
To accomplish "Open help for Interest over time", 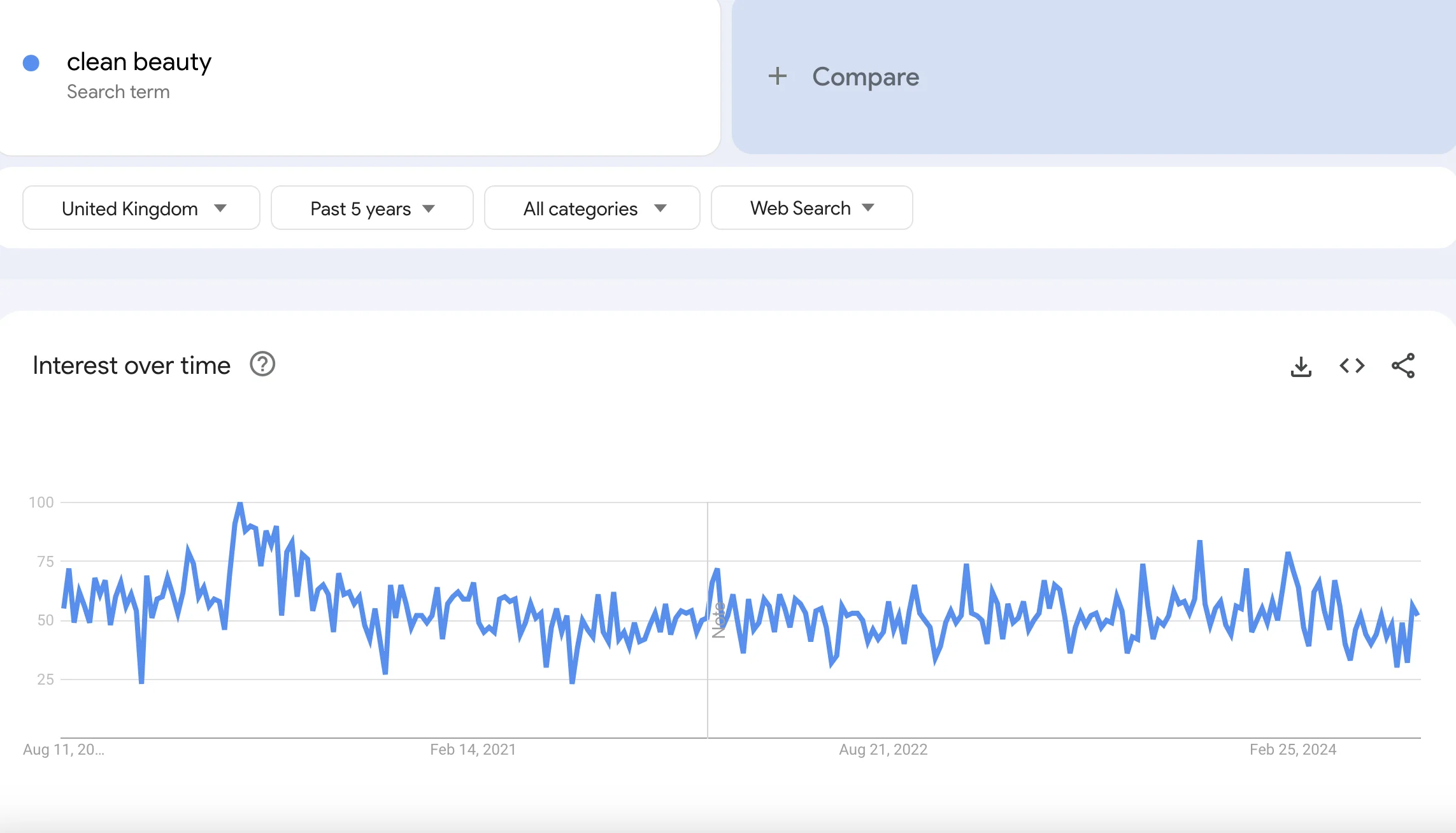I will tap(262, 364).
